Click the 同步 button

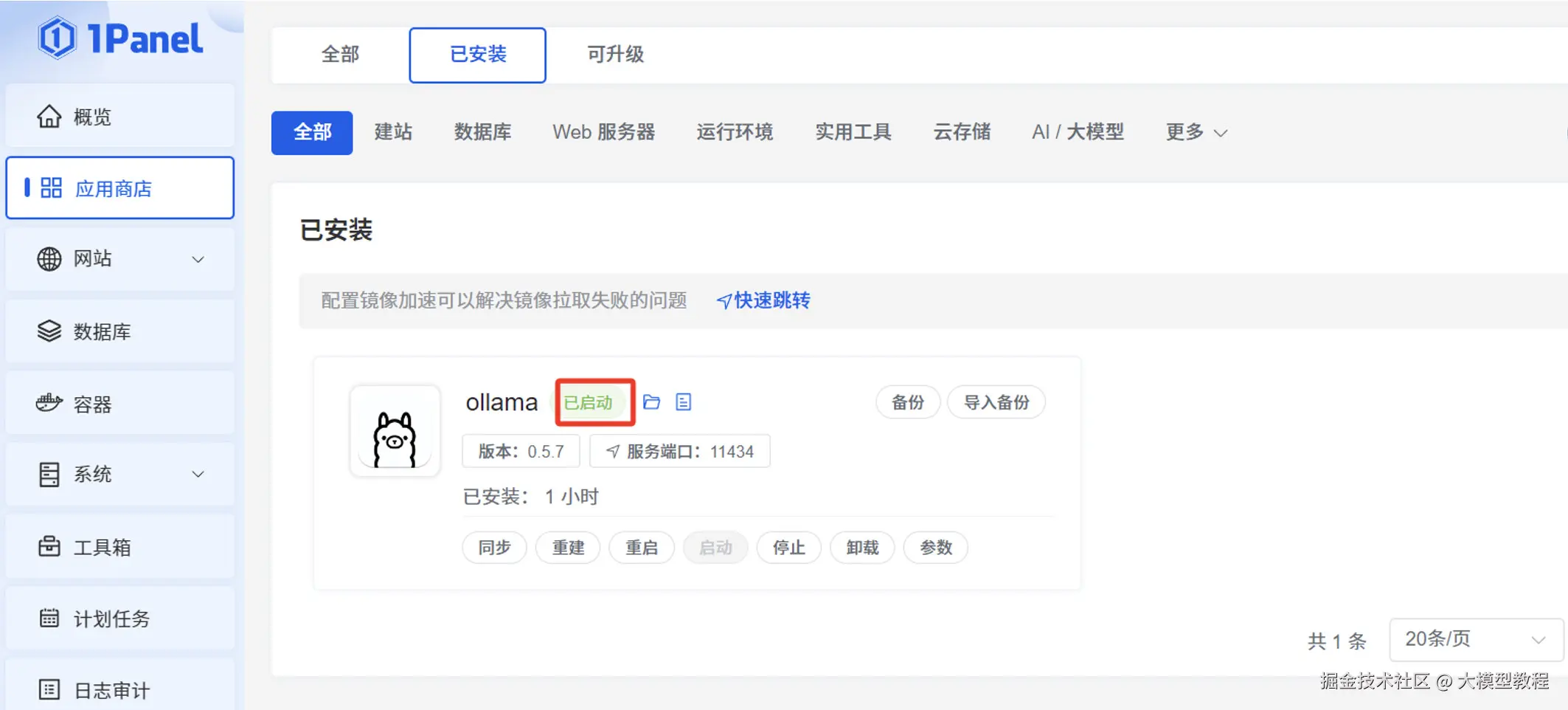pos(494,548)
